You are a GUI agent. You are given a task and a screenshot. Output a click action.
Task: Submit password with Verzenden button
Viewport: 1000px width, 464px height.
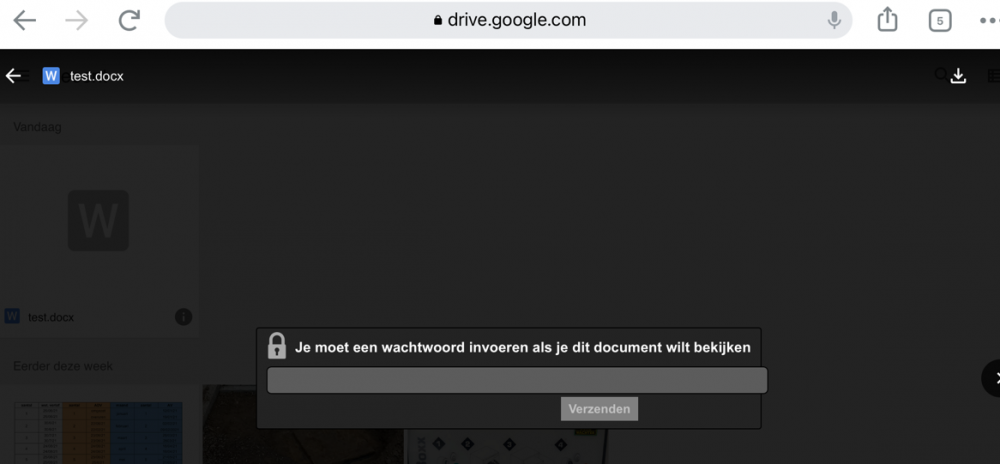coord(599,409)
